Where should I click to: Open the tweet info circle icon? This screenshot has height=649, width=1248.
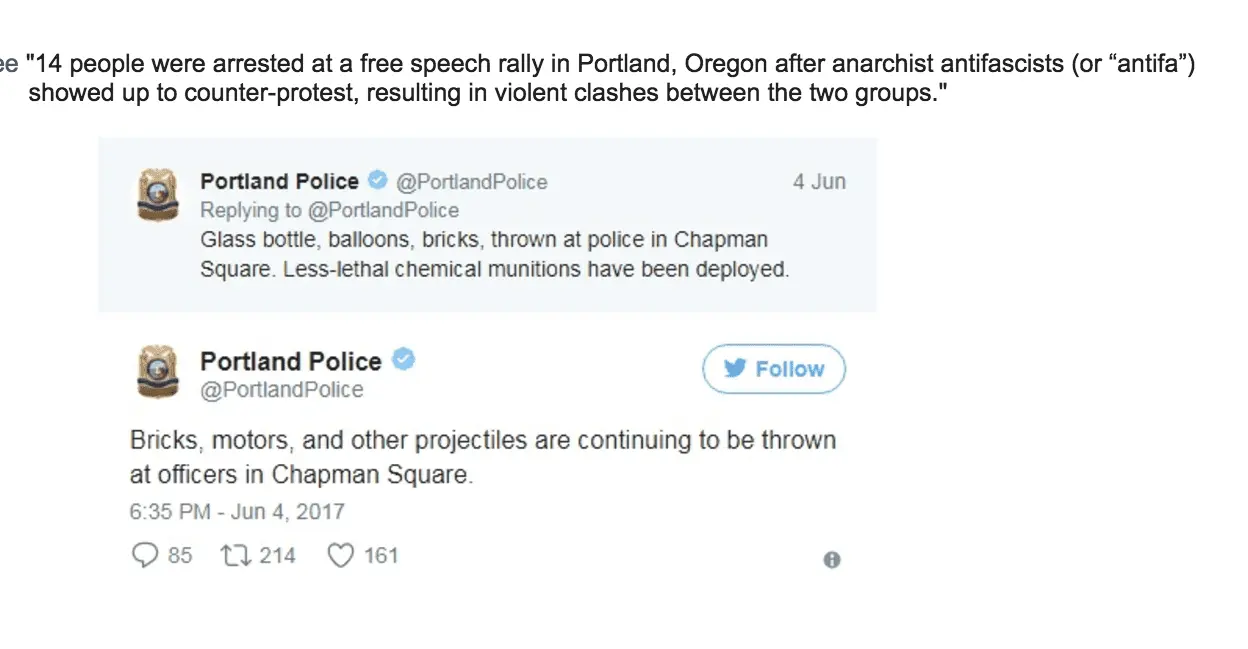[832, 560]
